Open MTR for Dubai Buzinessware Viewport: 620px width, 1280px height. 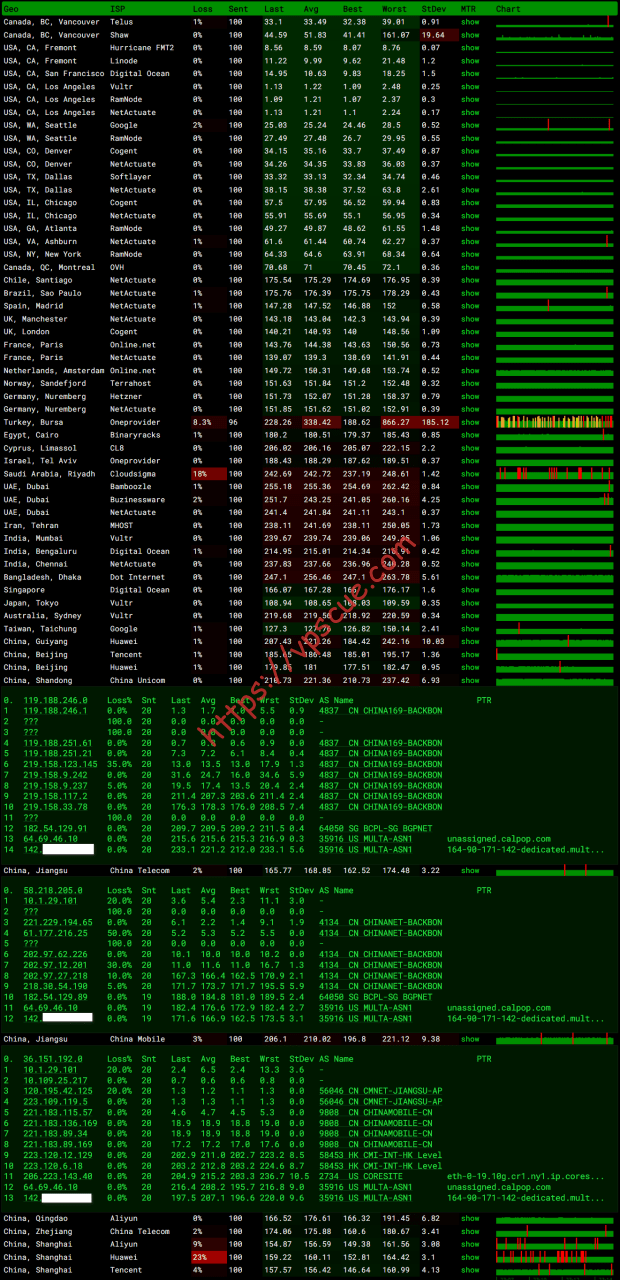(x=470, y=499)
